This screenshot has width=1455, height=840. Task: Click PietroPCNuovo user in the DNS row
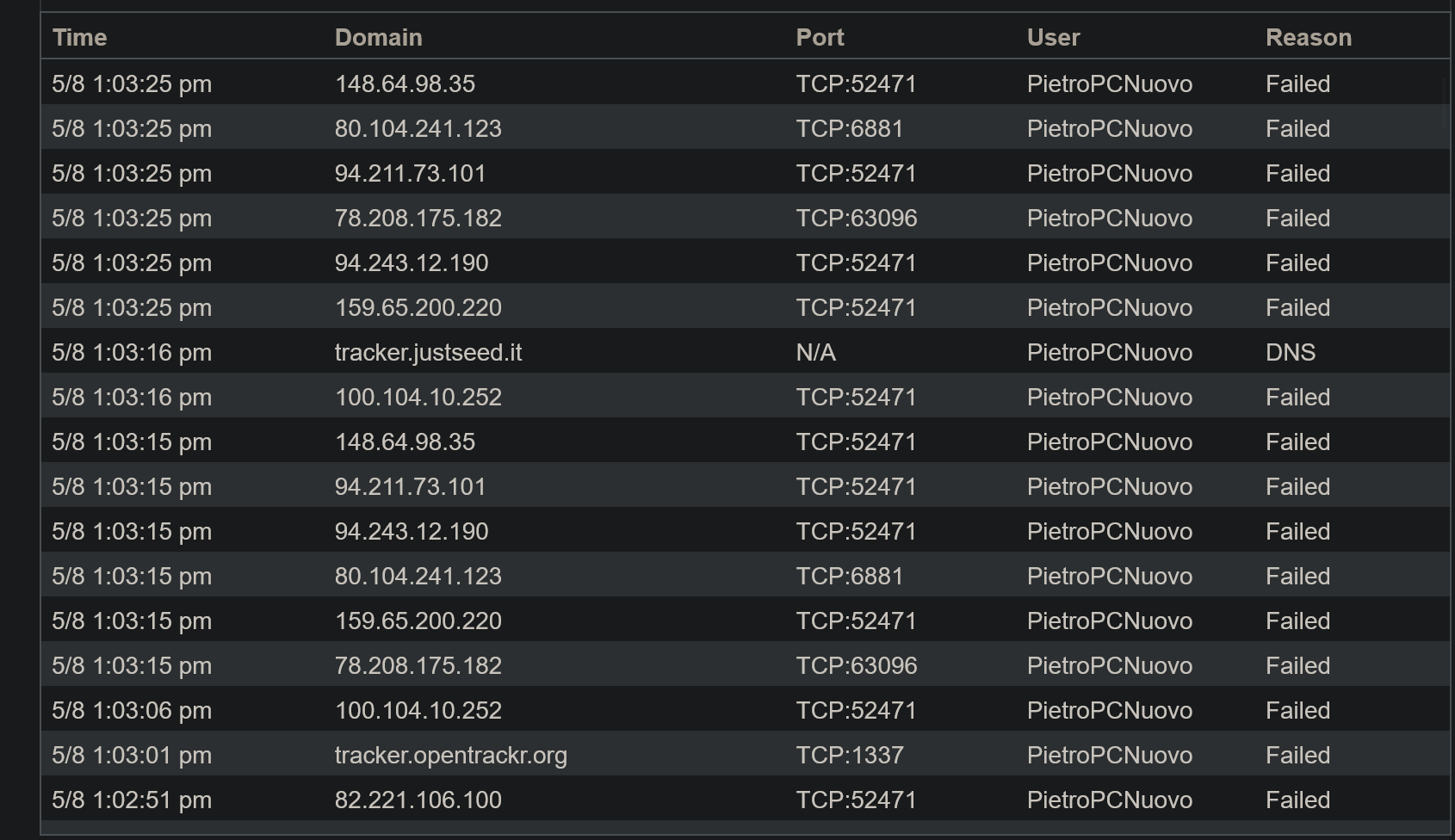pyautogui.click(x=1110, y=353)
